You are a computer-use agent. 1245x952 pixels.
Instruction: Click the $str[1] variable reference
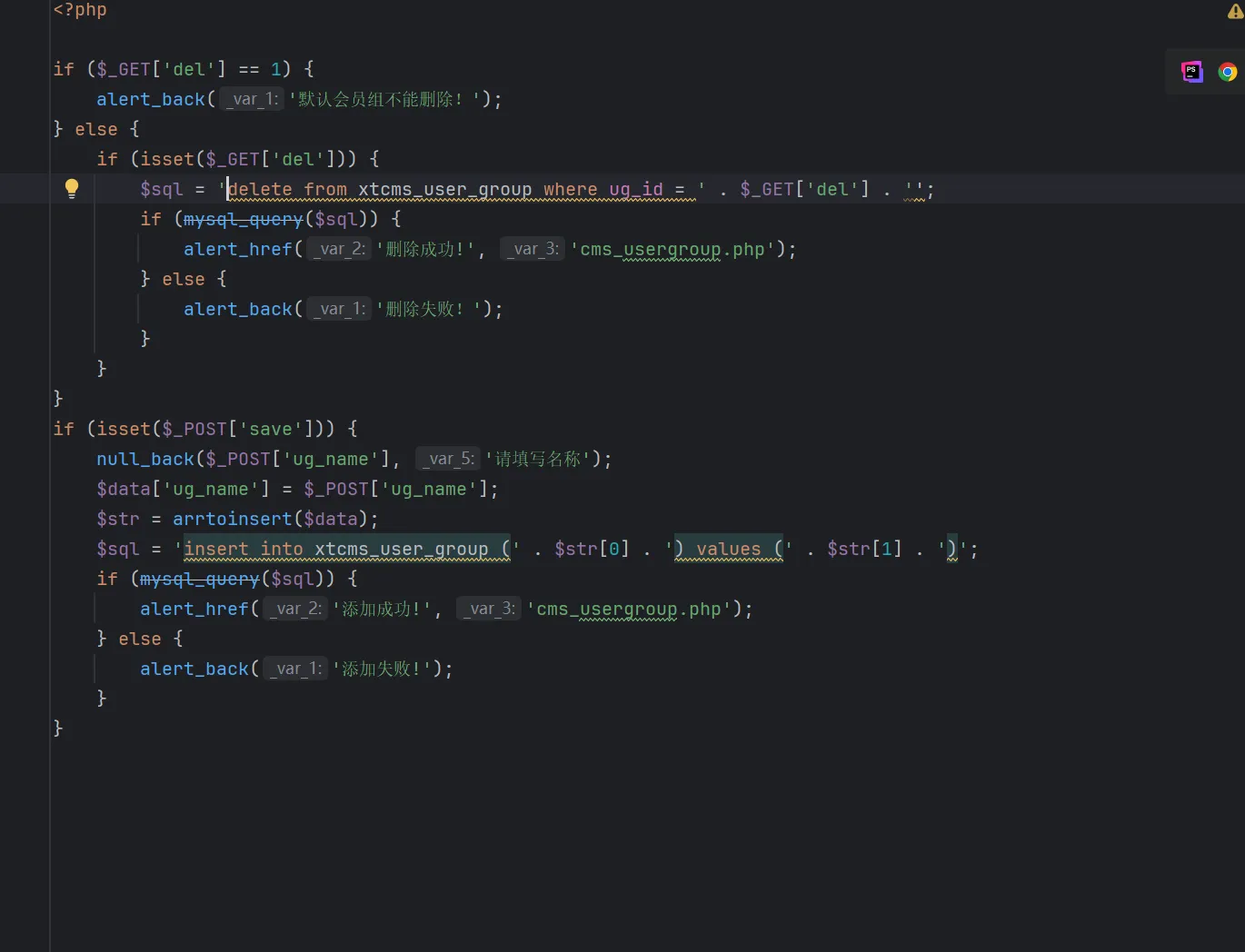[864, 549]
